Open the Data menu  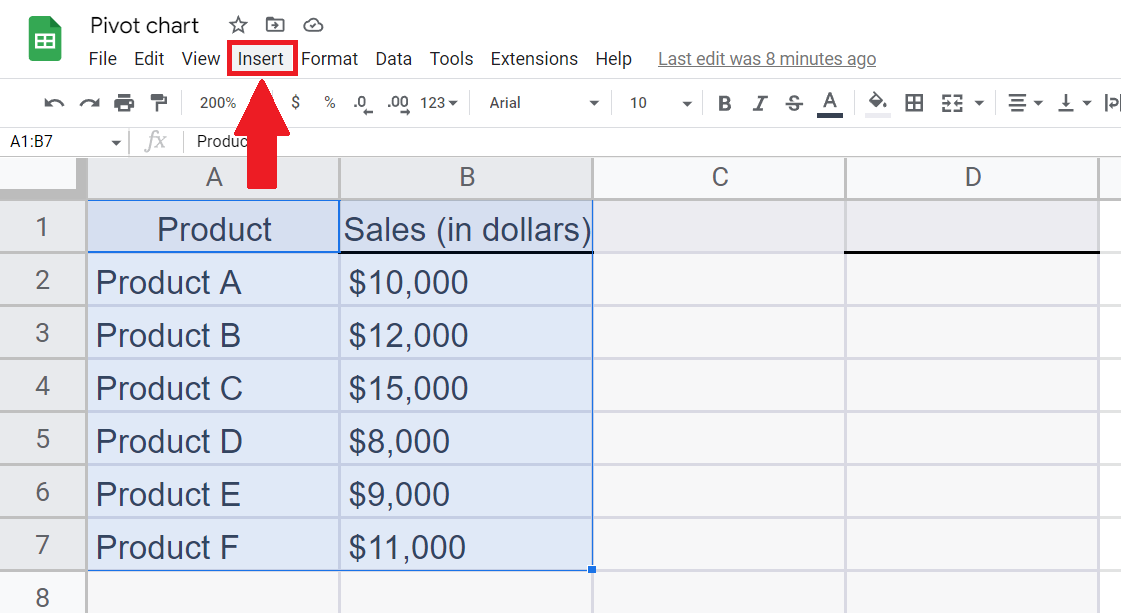(393, 59)
